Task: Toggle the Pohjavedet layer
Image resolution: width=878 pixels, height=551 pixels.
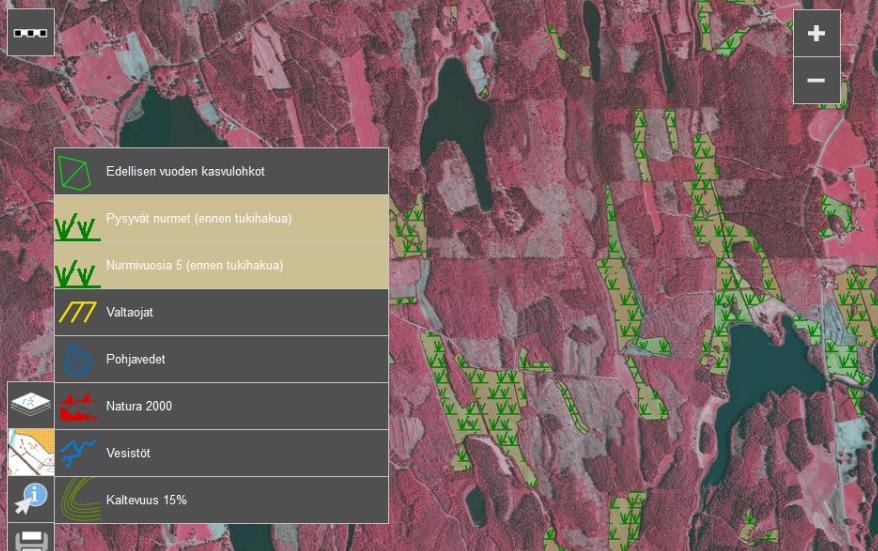Action: (x=221, y=359)
